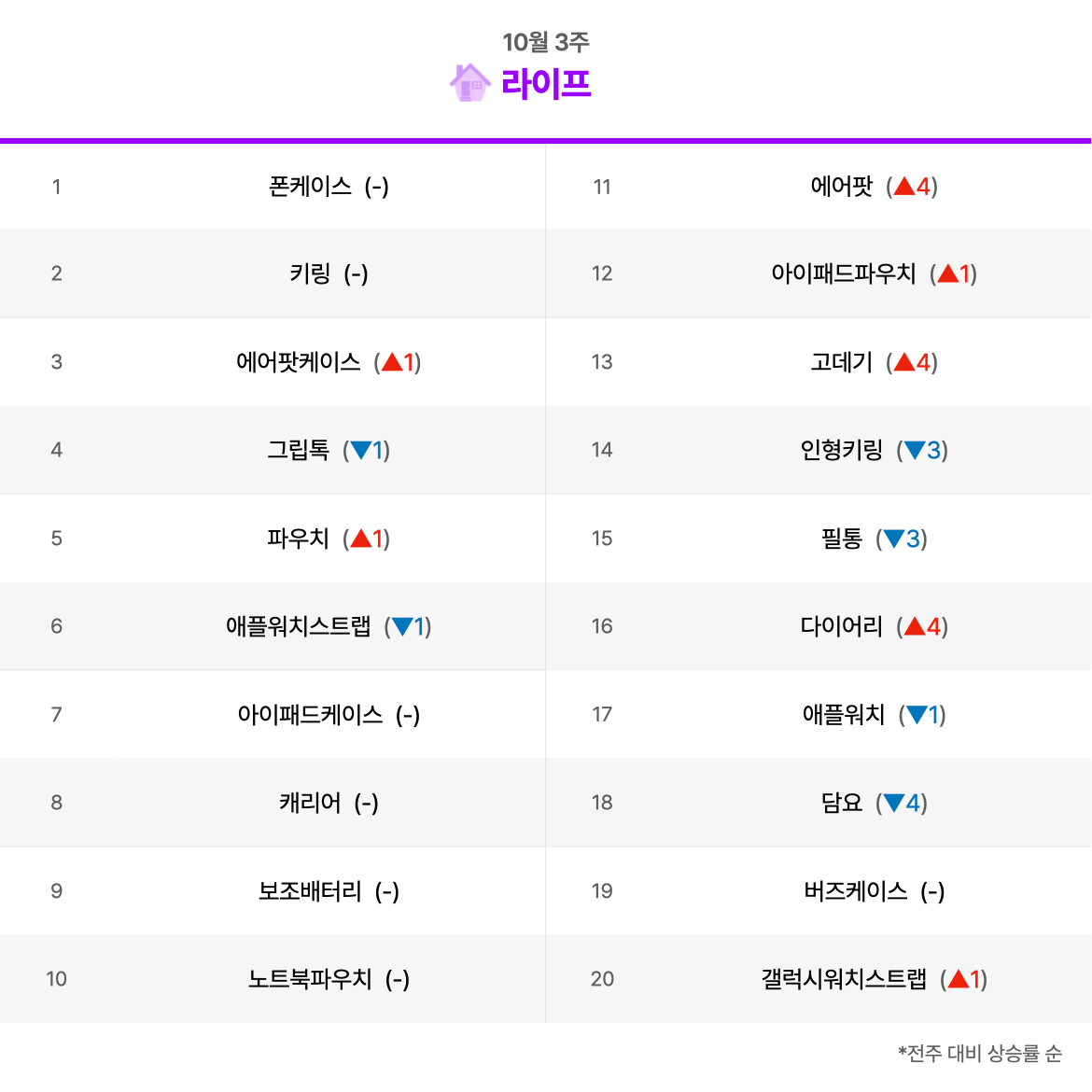Click the red up arrow beside 다이어리
The width and height of the screenshot is (1092, 1092).
[915, 627]
